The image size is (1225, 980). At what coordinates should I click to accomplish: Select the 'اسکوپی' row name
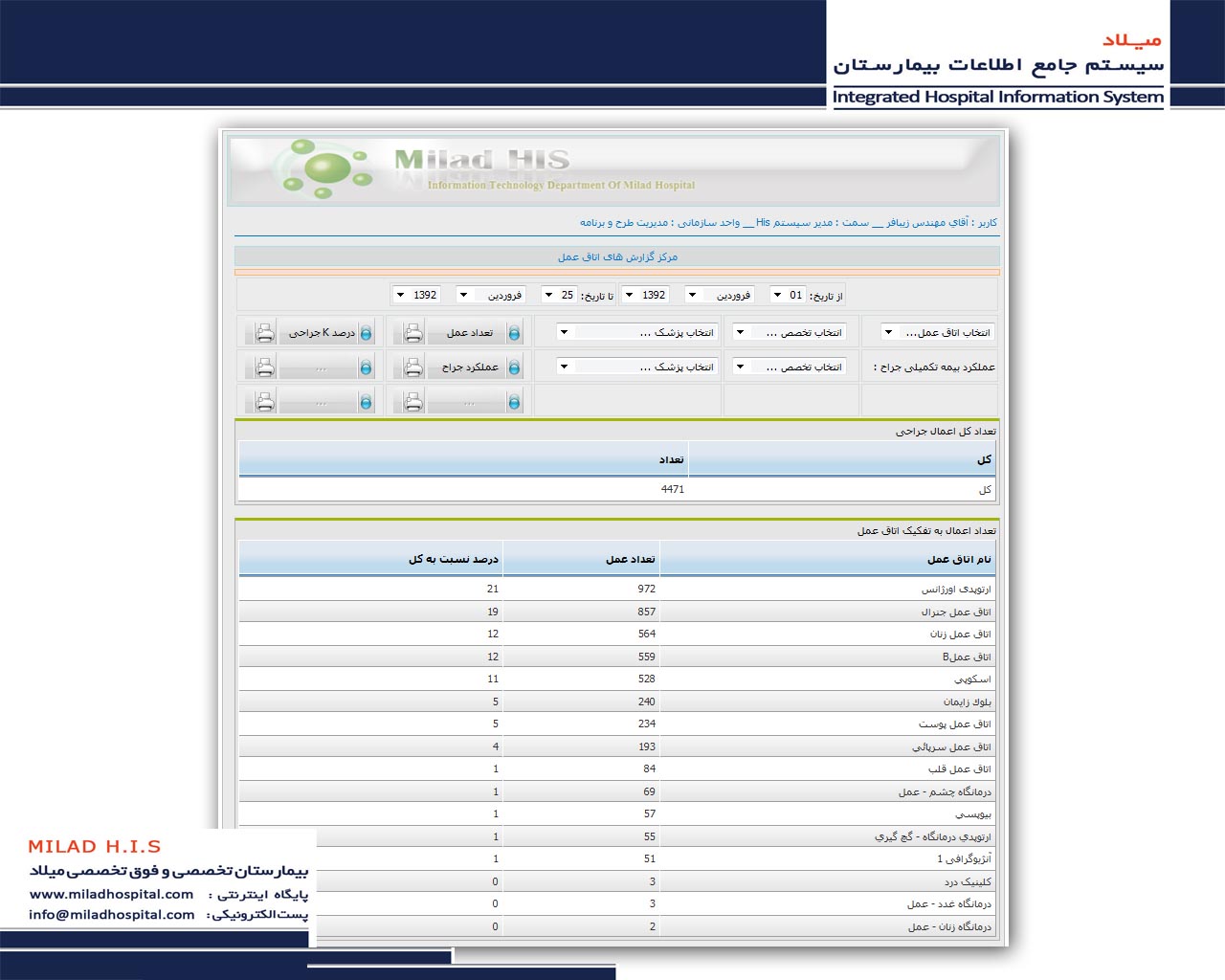(x=972, y=679)
